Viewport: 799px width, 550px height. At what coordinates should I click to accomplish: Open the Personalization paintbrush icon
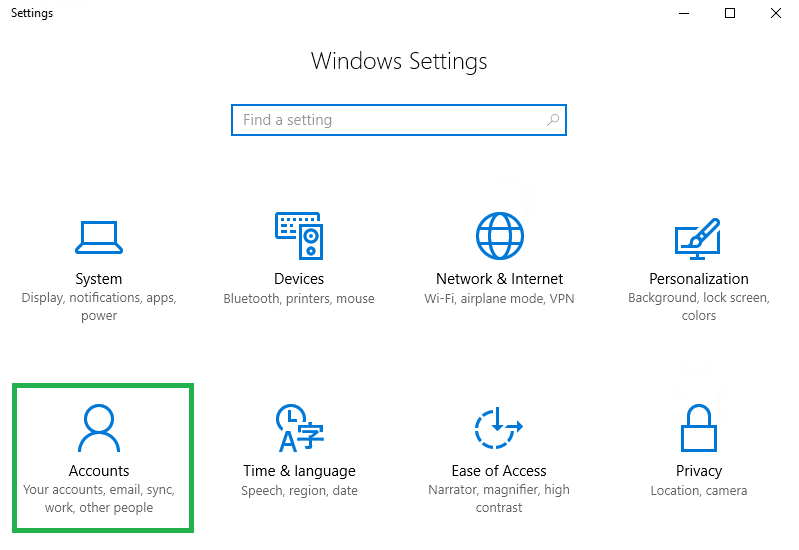pos(698,239)
